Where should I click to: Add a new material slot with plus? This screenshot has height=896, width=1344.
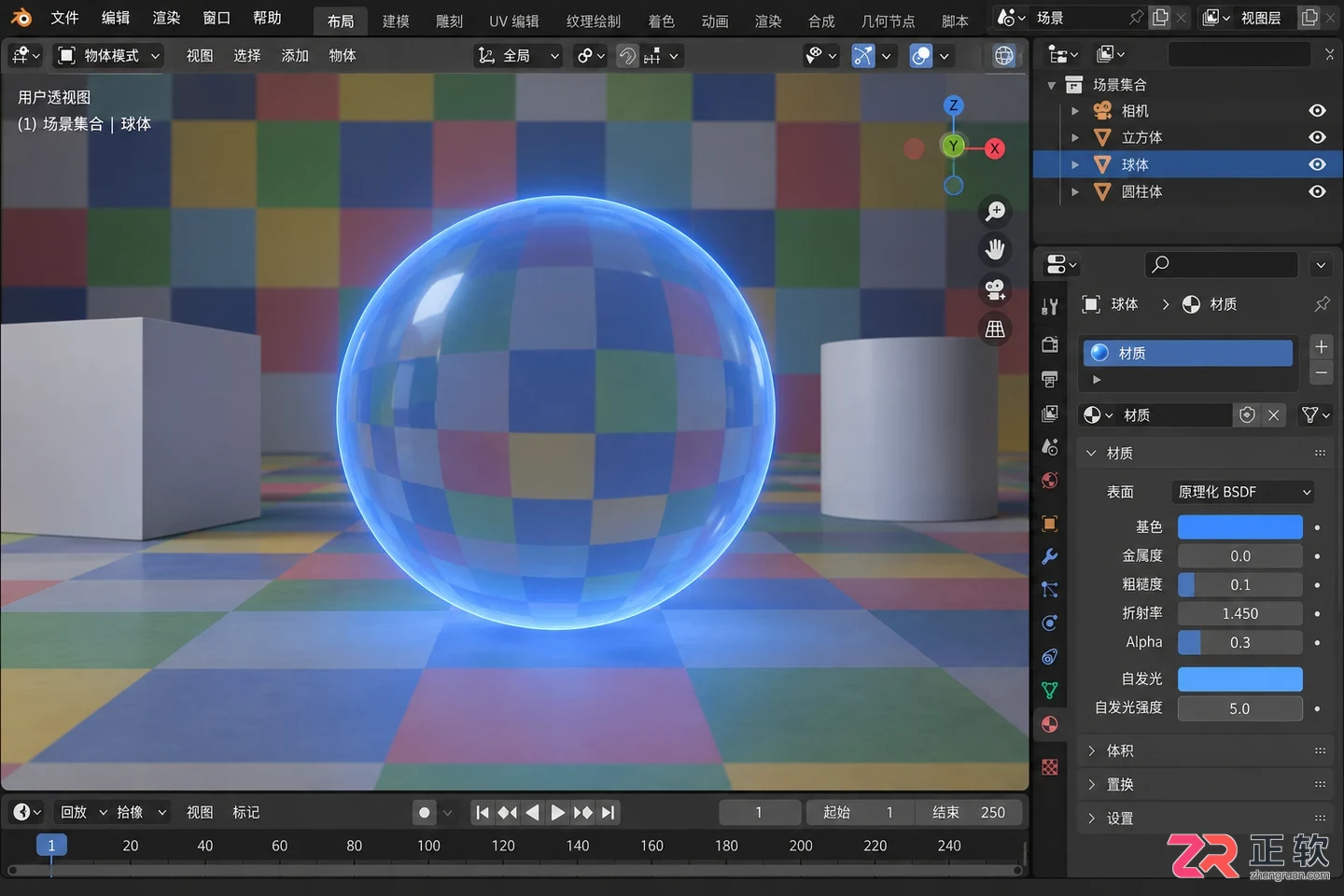point(1322,346)
